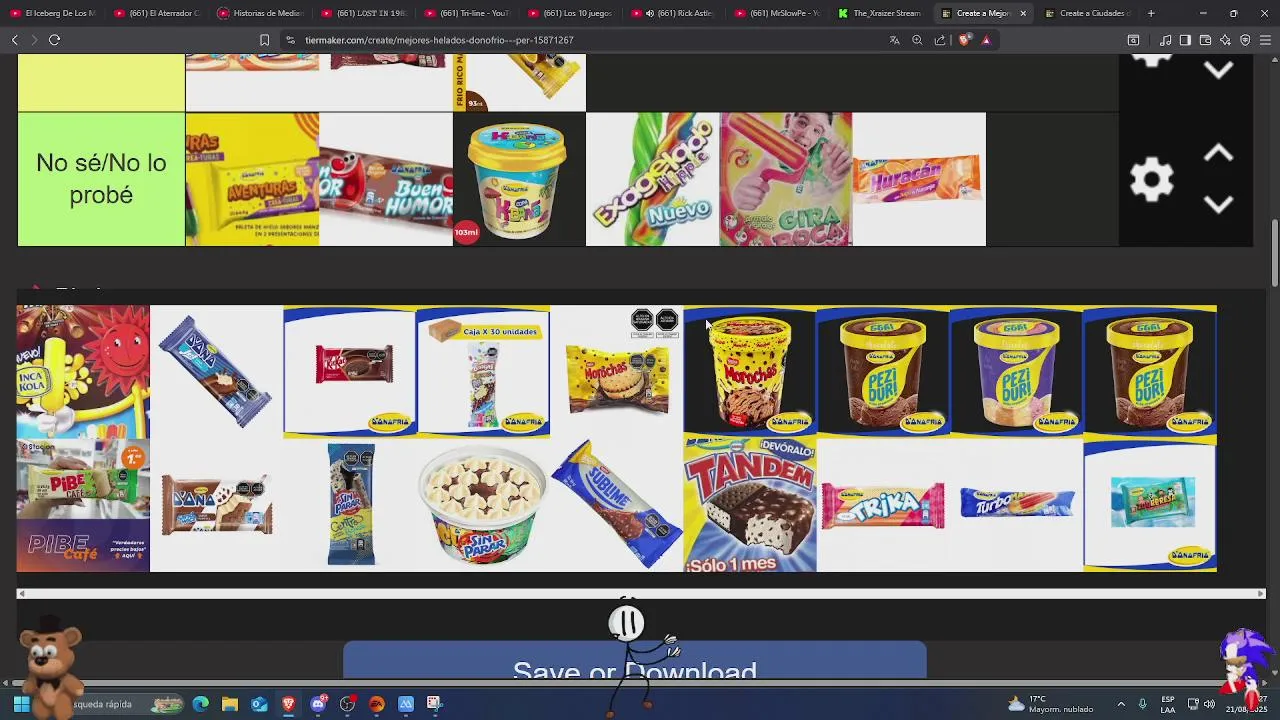Open Microsoft Edge from taskbar
Screen dimensions: 1280x720
point(201,704)
